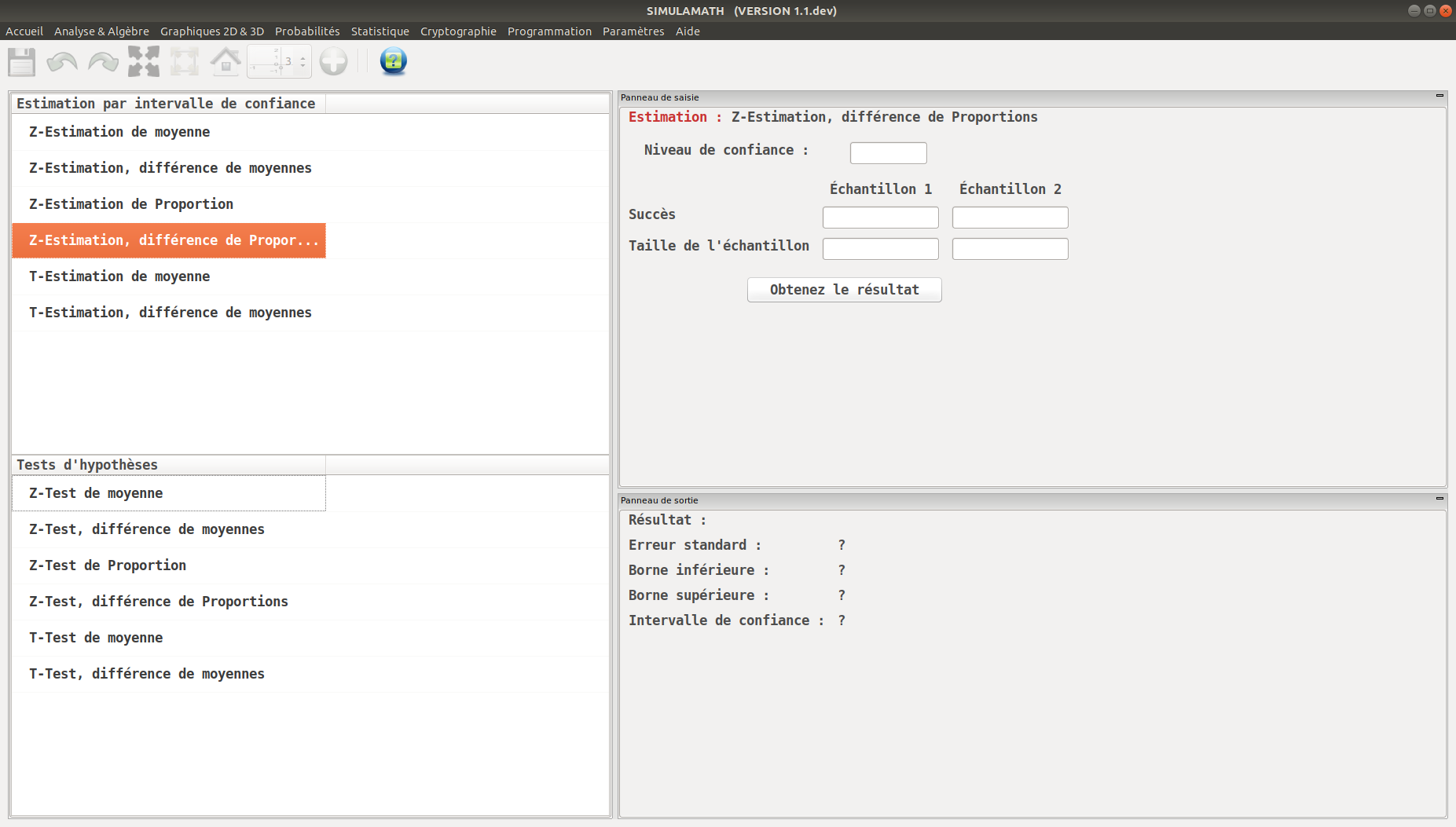Select highlighted Z-Estimation, différence de Propor... item
Viewport: 1456px width, 827px height.
[169, 240]
